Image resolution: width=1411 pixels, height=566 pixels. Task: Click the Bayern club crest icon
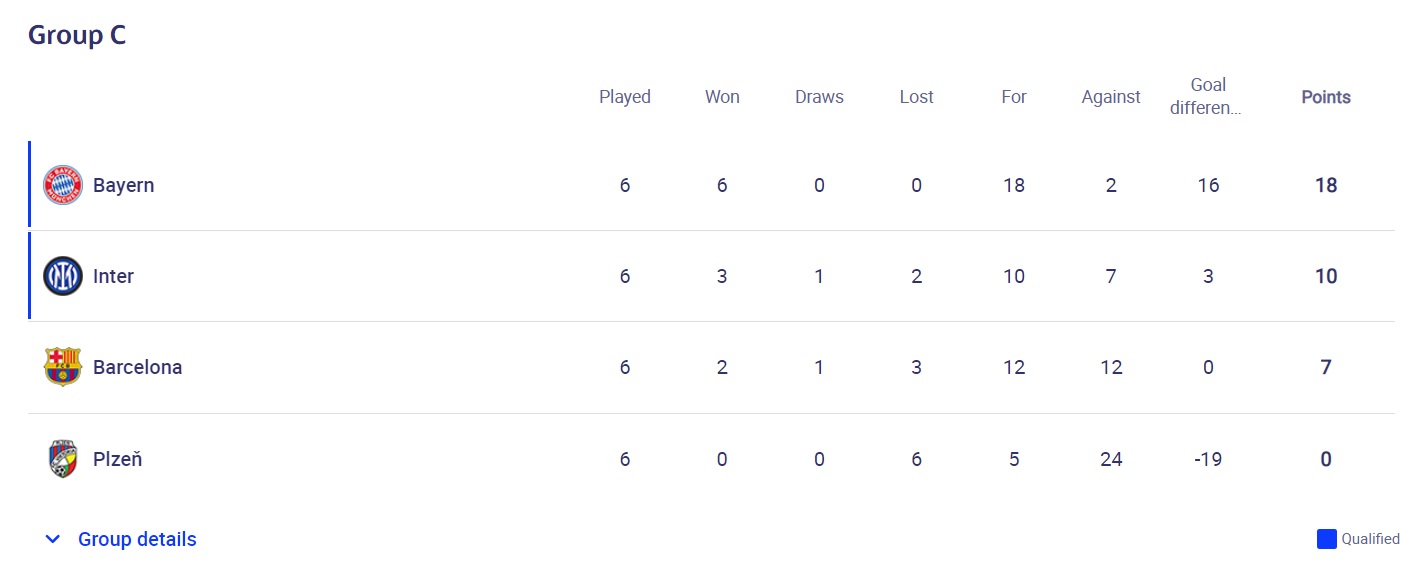(62, 185)
